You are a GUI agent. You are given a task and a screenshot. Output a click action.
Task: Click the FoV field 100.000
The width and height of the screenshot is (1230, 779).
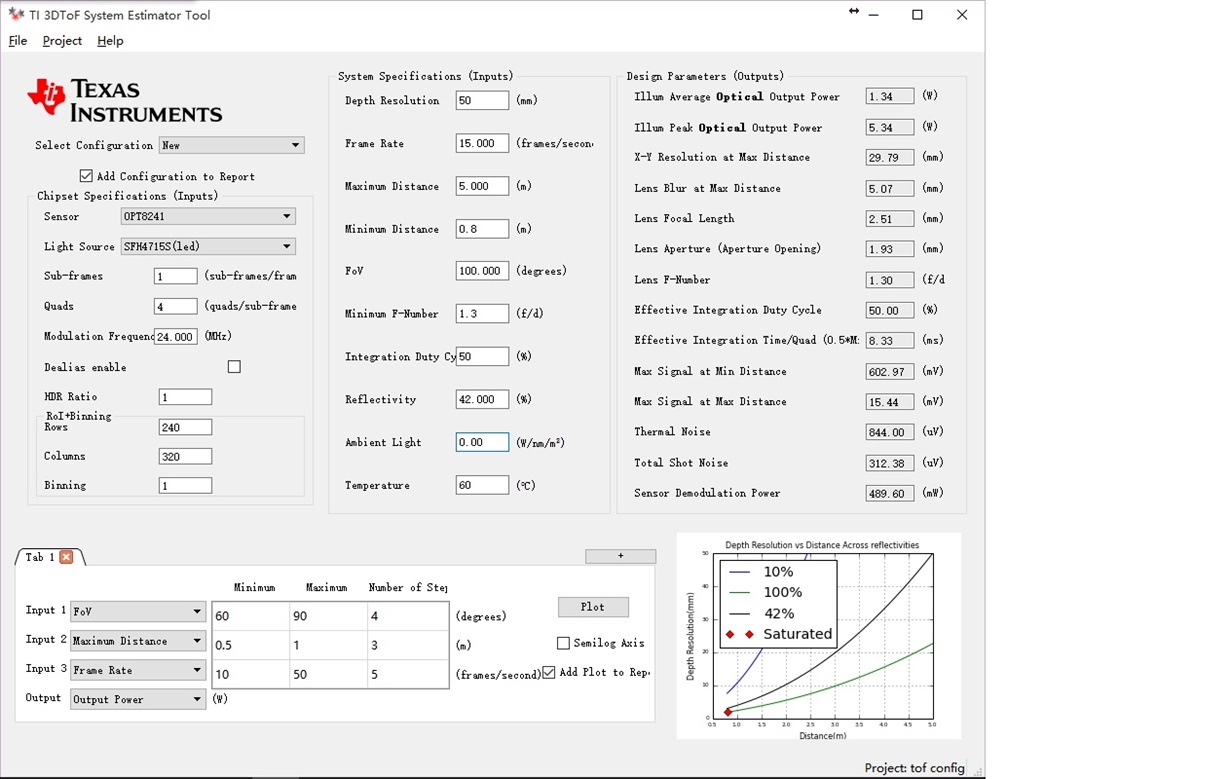tap(482, 271)
